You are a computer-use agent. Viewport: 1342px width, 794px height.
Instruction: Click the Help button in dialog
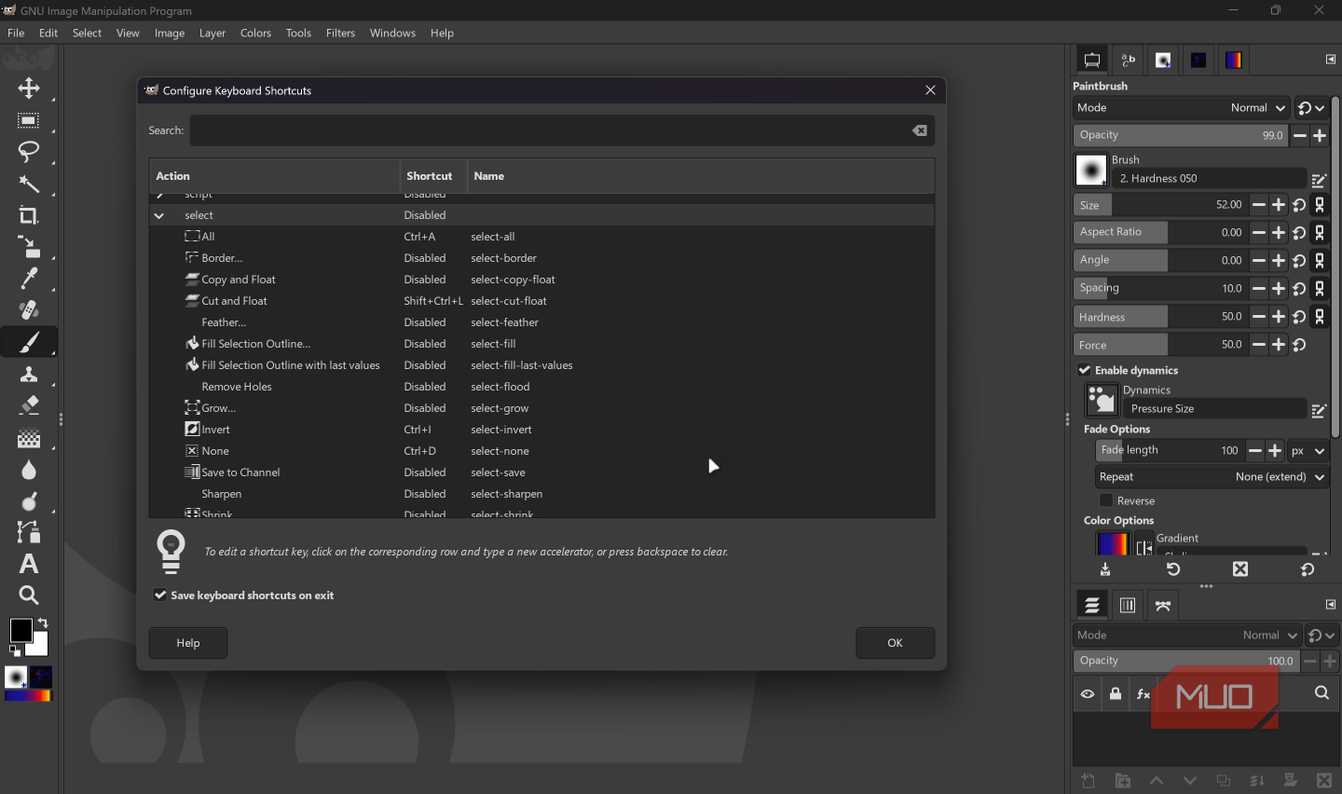point(188,643)
